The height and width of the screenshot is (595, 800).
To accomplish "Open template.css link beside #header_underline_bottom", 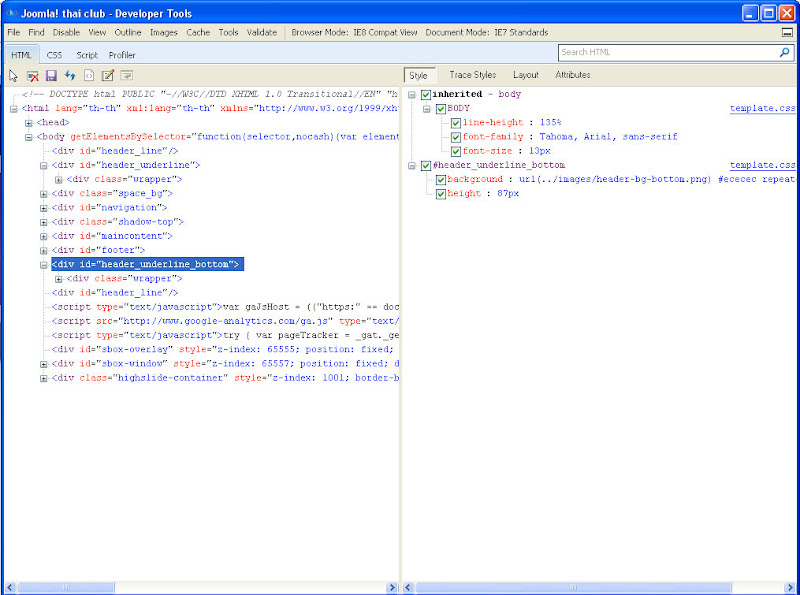I will pos(762,165).
